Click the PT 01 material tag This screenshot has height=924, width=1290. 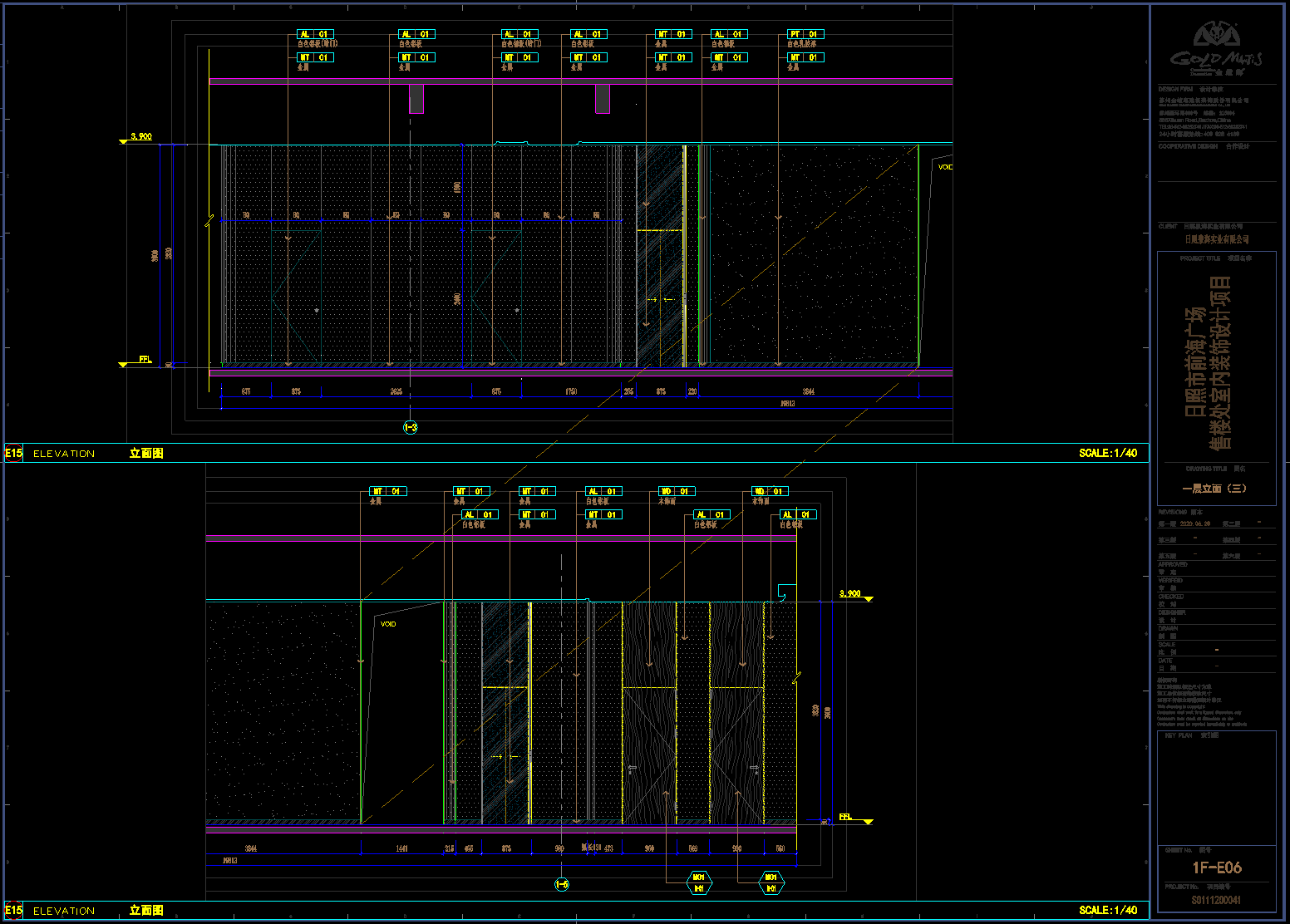click(x=805, y=34)
